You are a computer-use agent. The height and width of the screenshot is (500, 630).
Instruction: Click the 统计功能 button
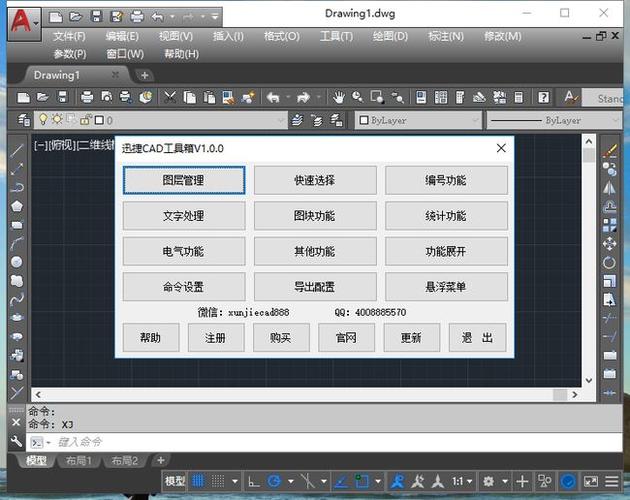coord(446,216)
